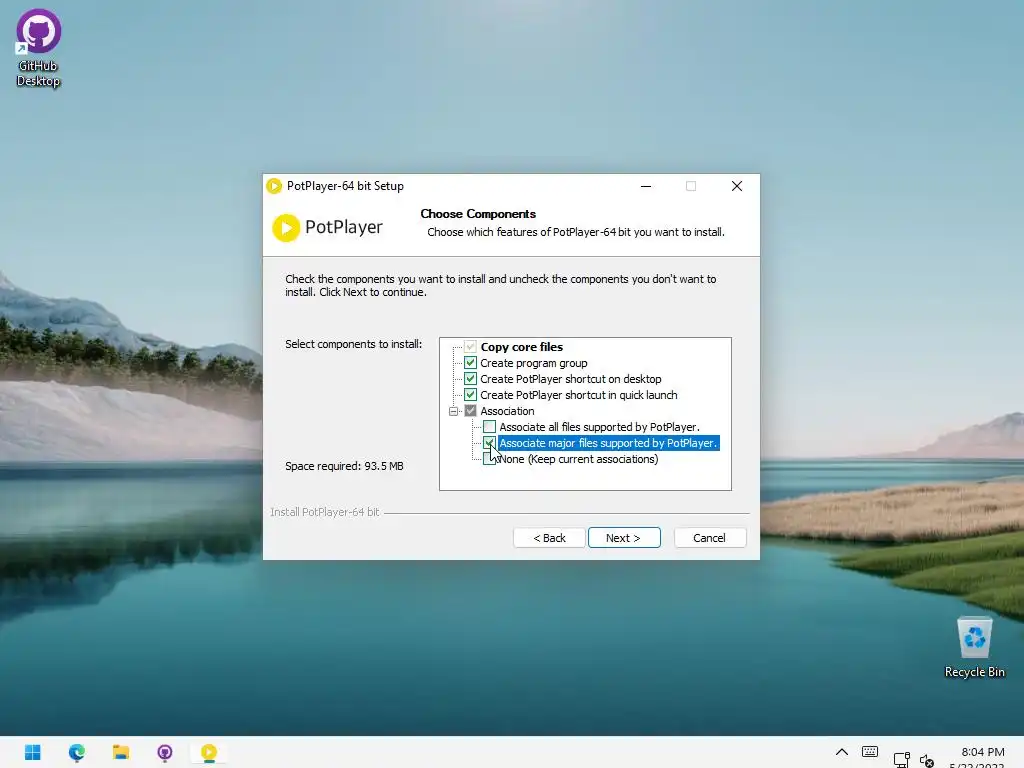Collapse the Association tree node
The height and width of the screenshot is (768, 1024).
pyautogui.click(x=453, y=411)
